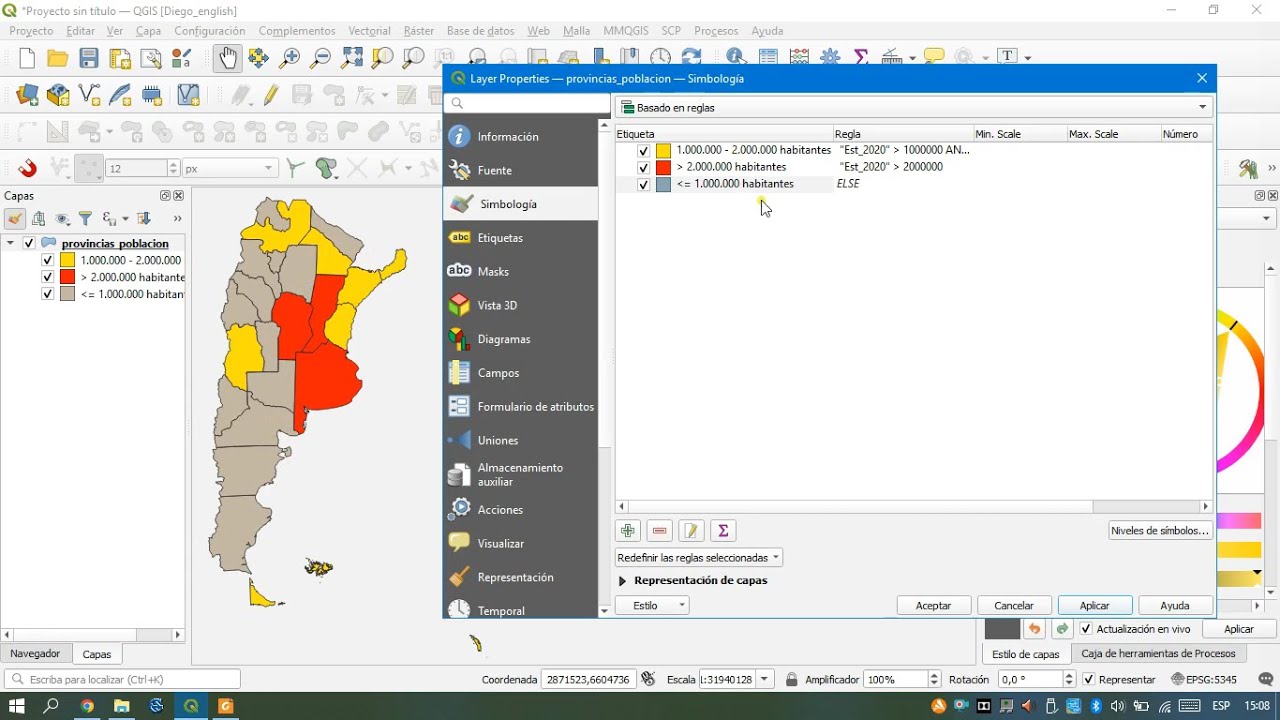Image resolution: width=1280 pixels, height=720 pixels.
Task: Toggle the snapping magnet icon
Action: [x=27, y=169]
